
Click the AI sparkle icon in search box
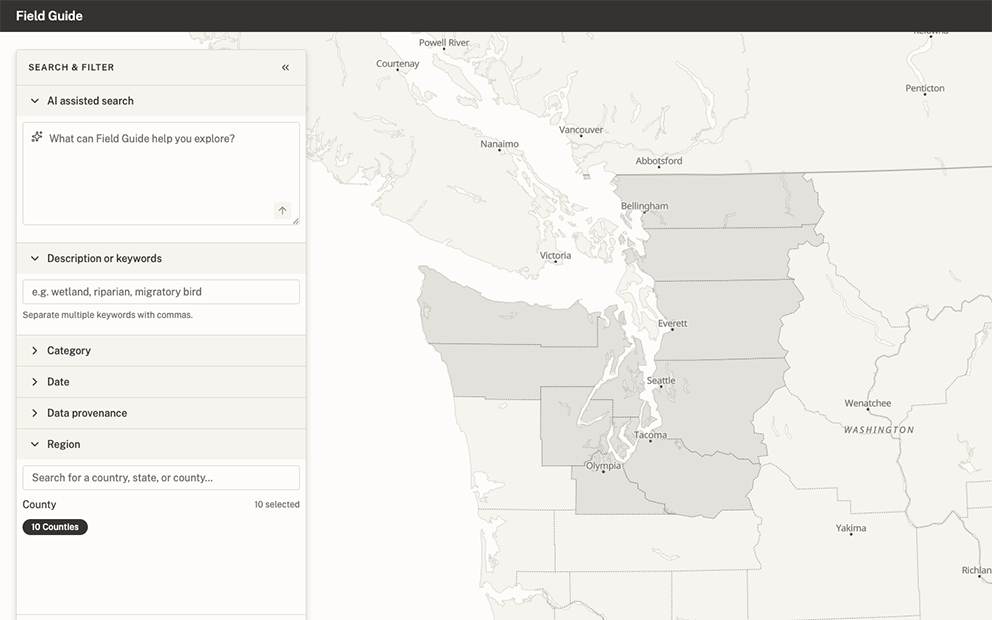click(x=37, y=137)
